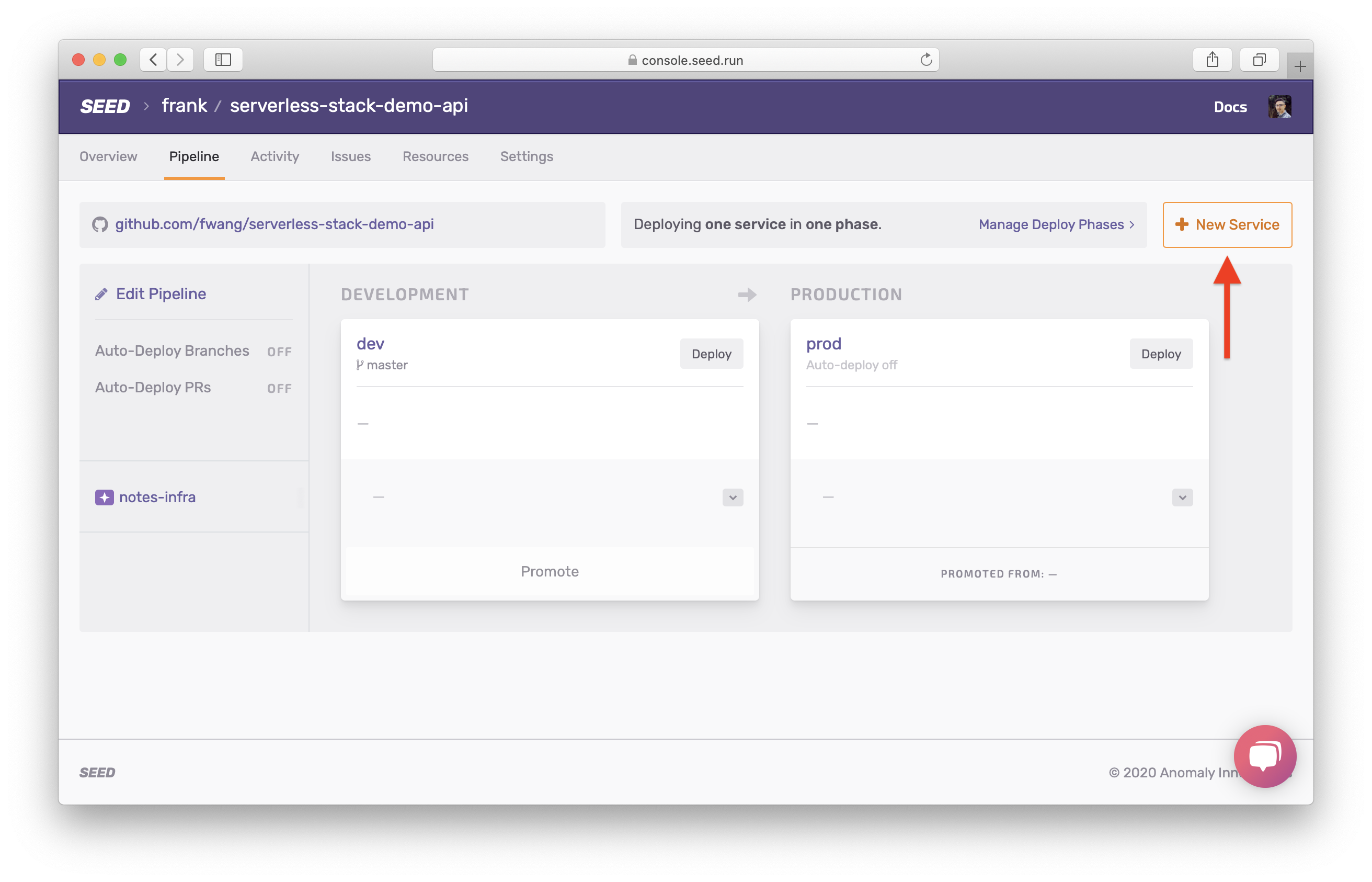
Task: Toggle Auto-Deploy PRs OFF setting
Action: [279, 388]
